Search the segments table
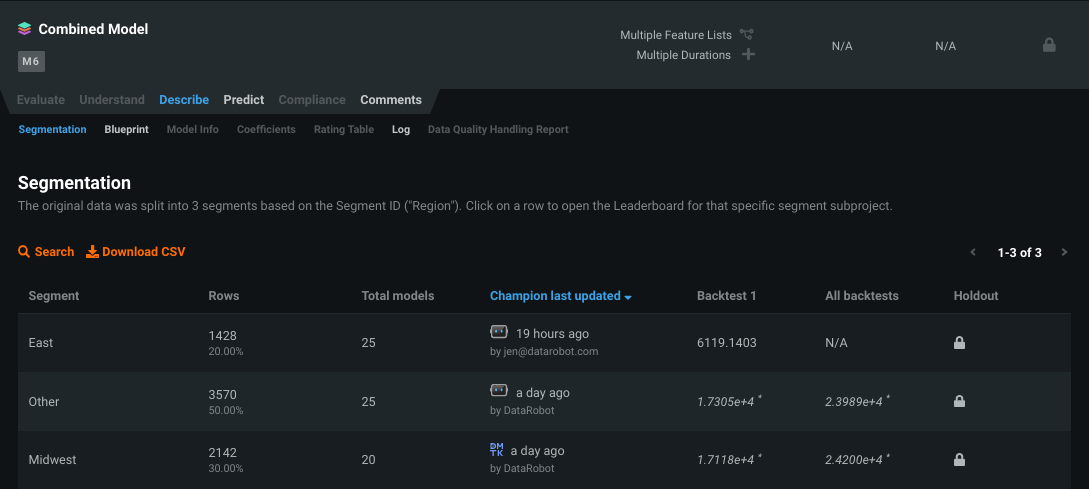Image resolution: width=1089 pixels, height=489 pixels. point(46,252)
